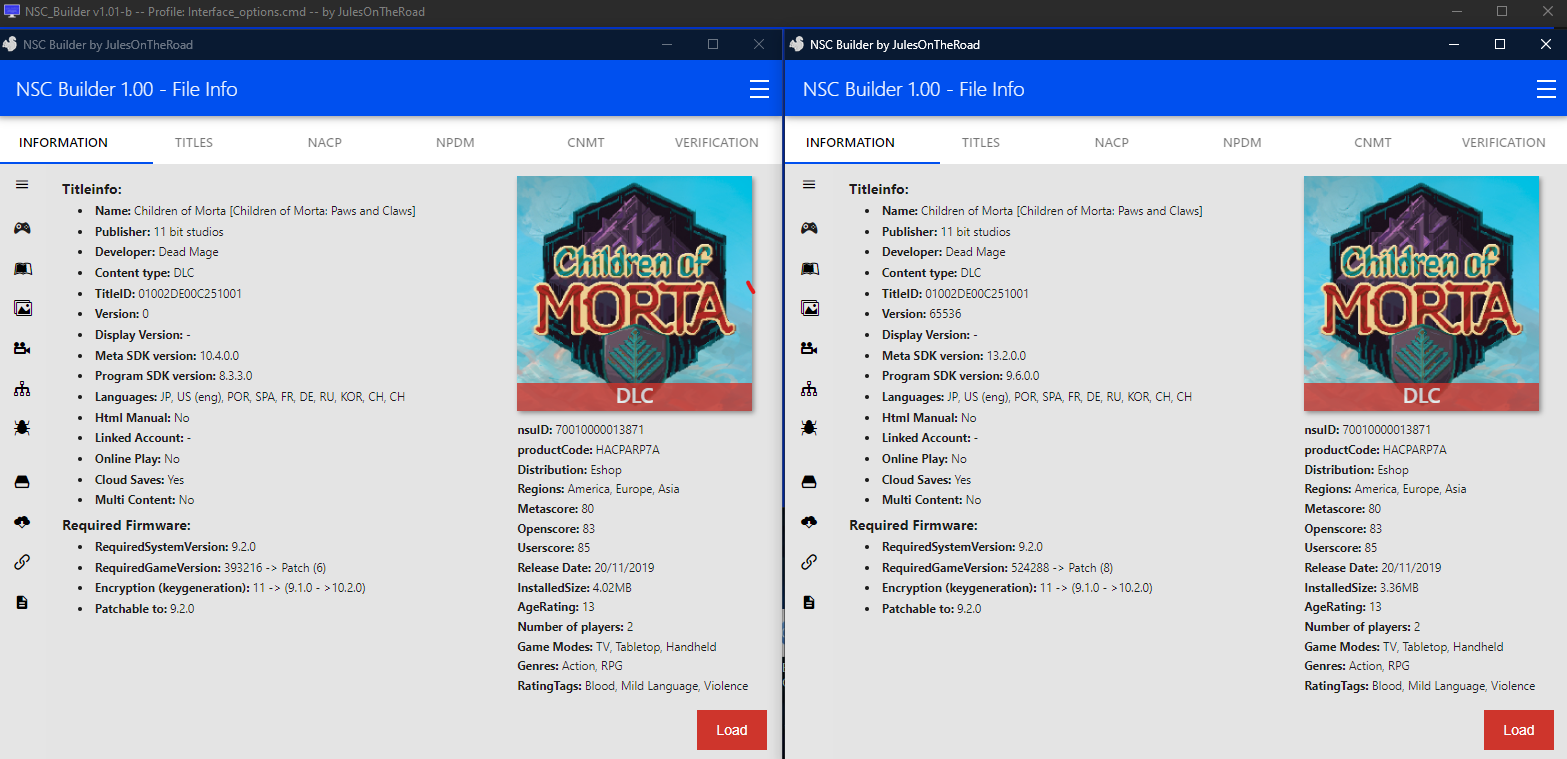Click cloud download icon in left window sidebar
1567x759 pixels.
click(22, 522)
